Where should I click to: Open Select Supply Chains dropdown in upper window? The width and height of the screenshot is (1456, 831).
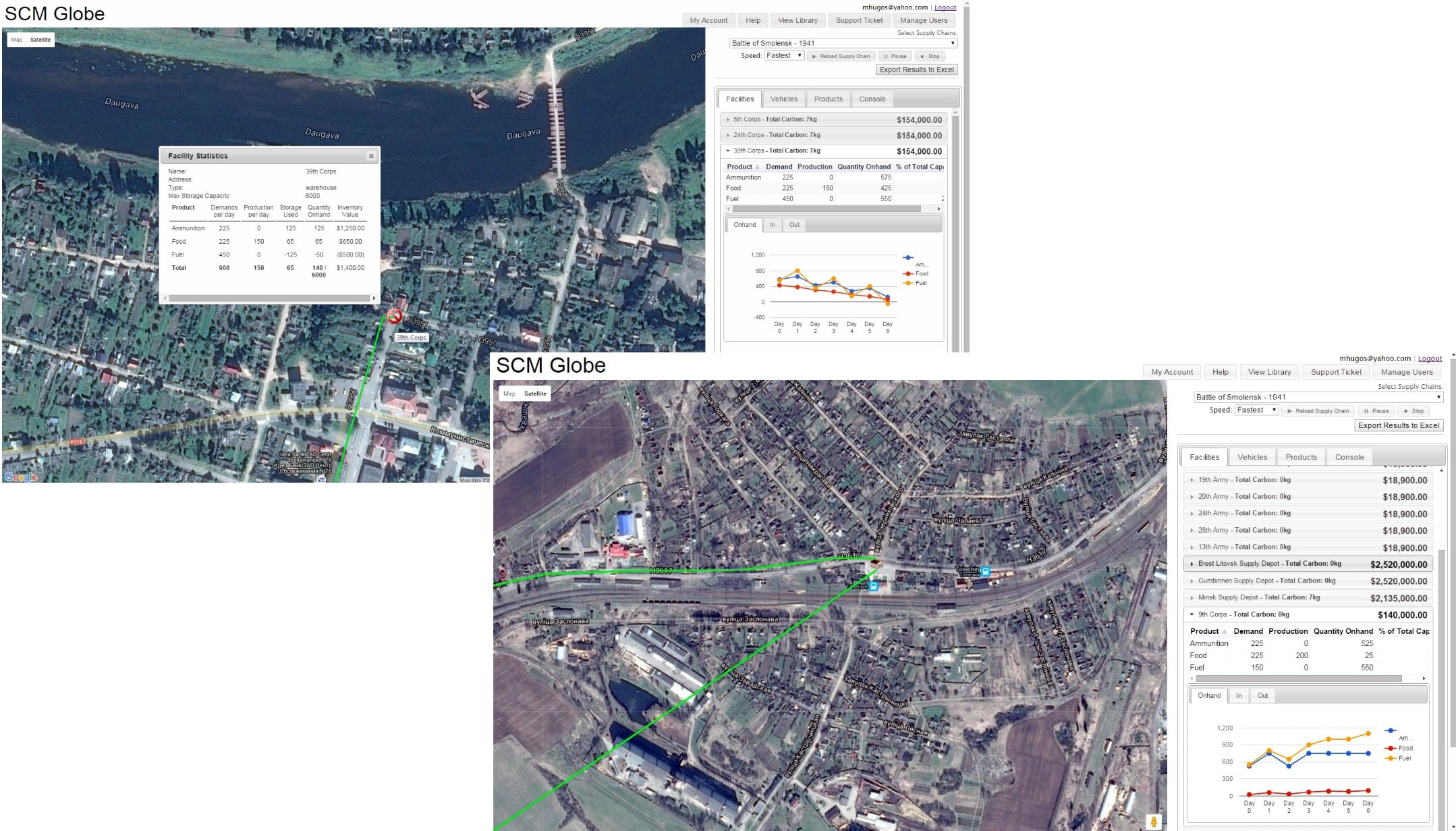point(843,43)
